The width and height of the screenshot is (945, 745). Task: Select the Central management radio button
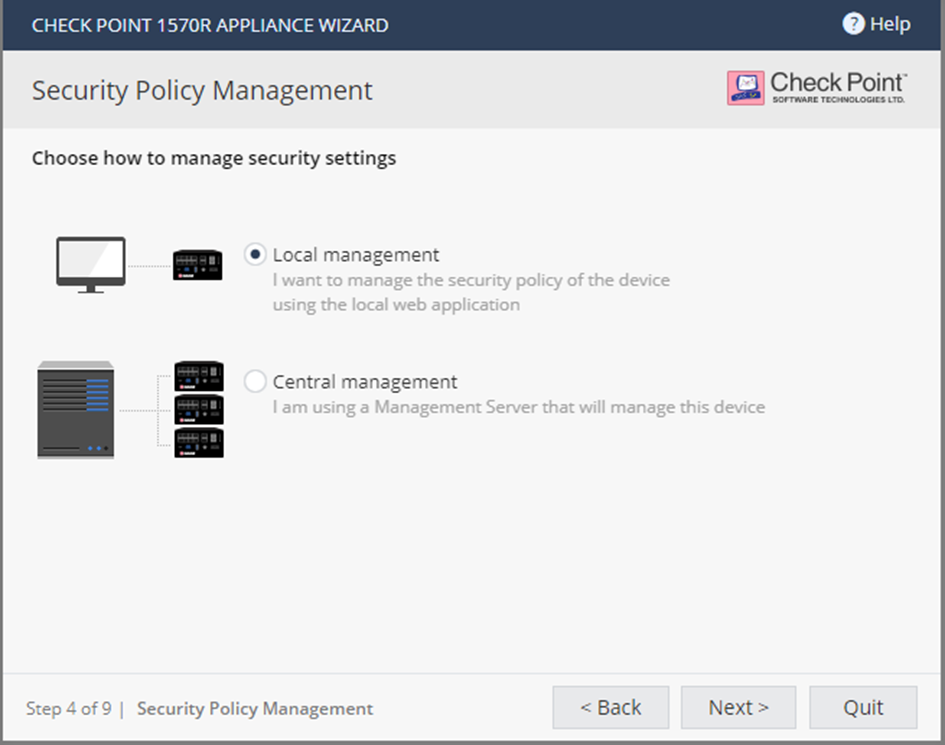tap(255, 381)
